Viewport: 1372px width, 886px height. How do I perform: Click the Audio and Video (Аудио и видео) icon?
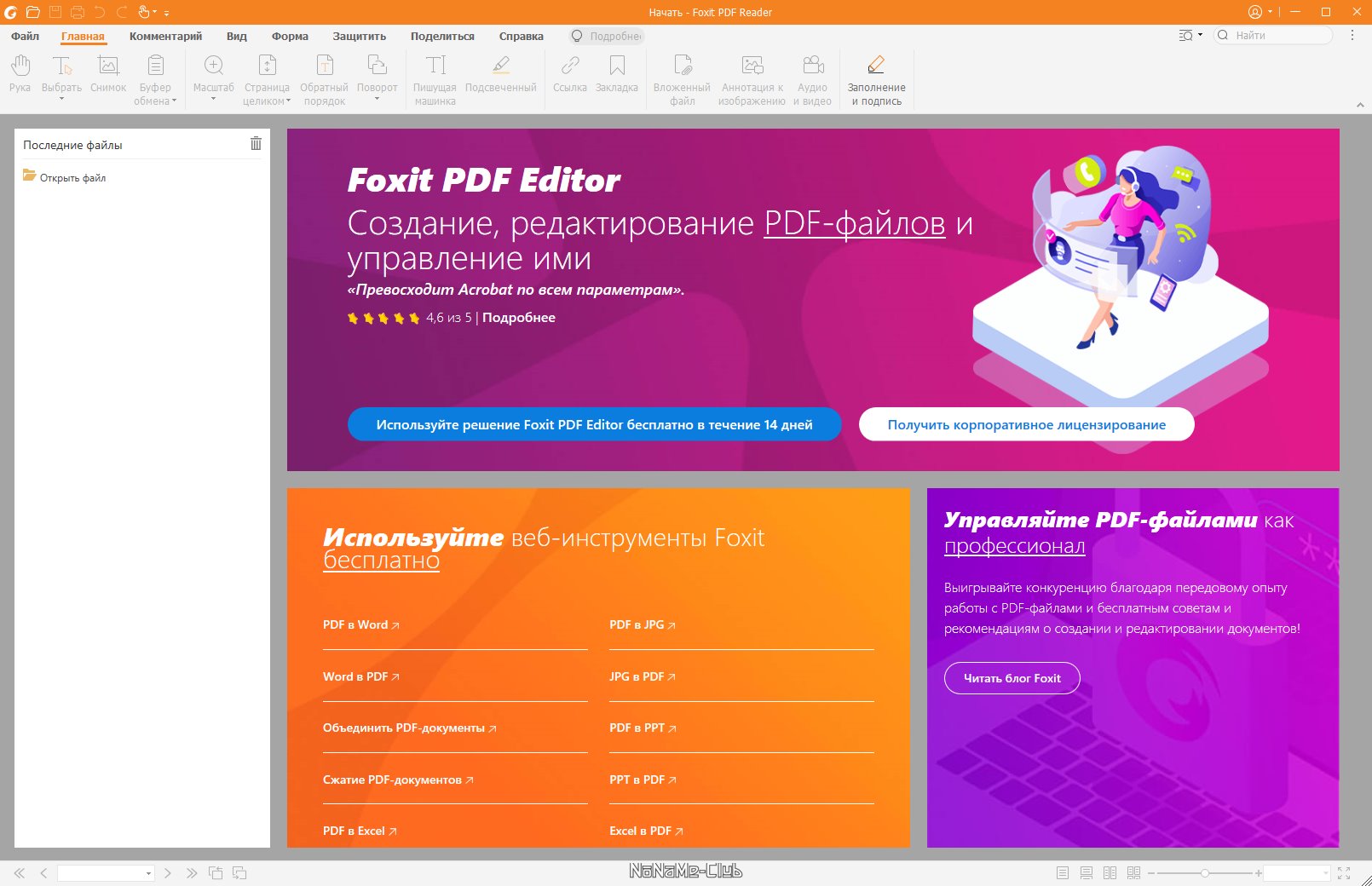(x=812, y=66)
